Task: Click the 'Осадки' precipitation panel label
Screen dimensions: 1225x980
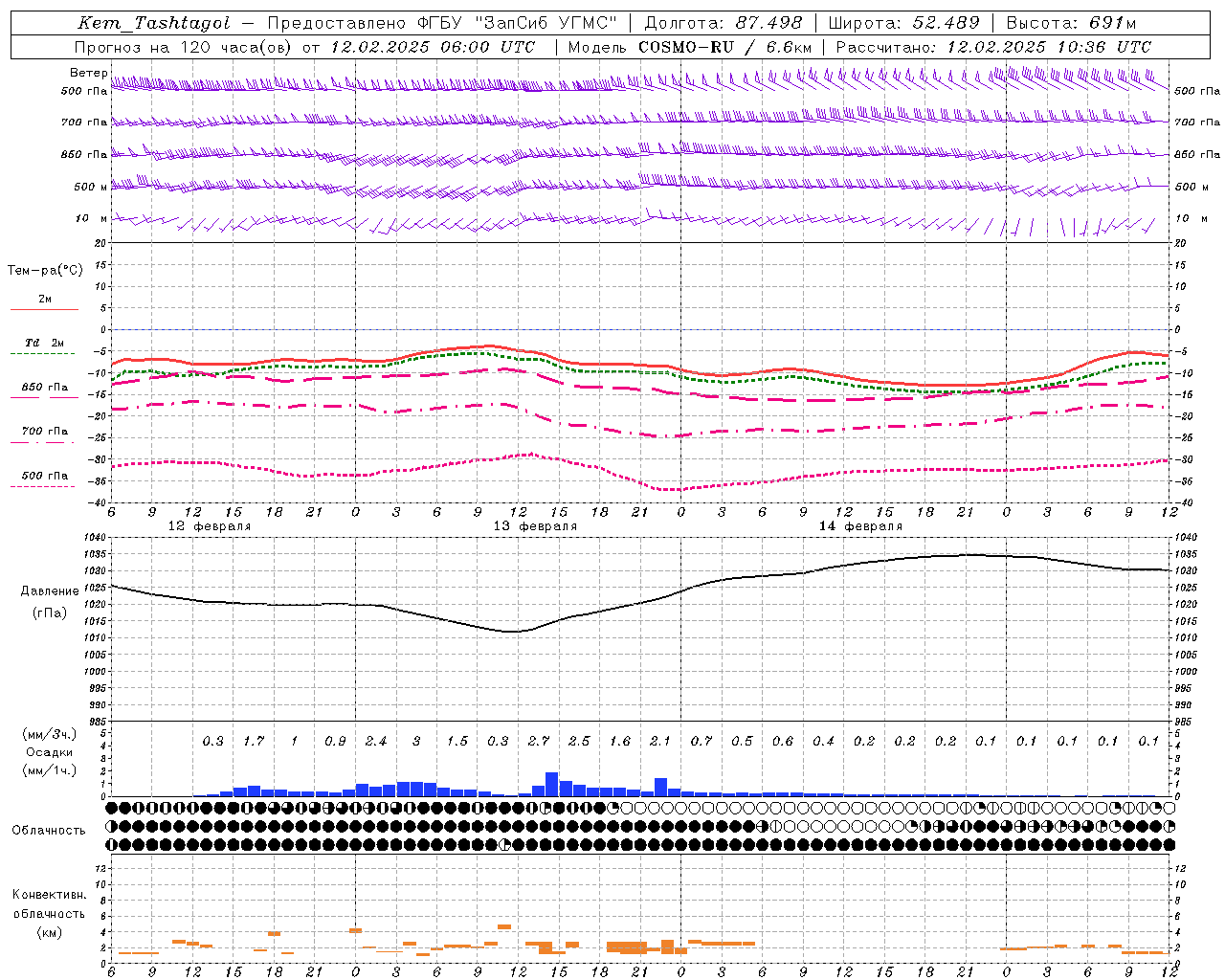Action: click(49, 752)
